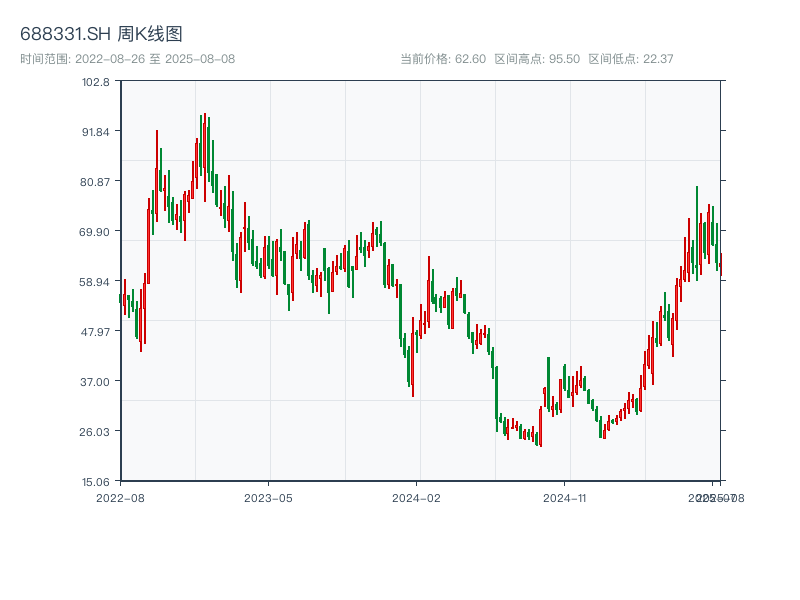
Task: Click the 91.84 y-axis label
Action: [96, 132]
